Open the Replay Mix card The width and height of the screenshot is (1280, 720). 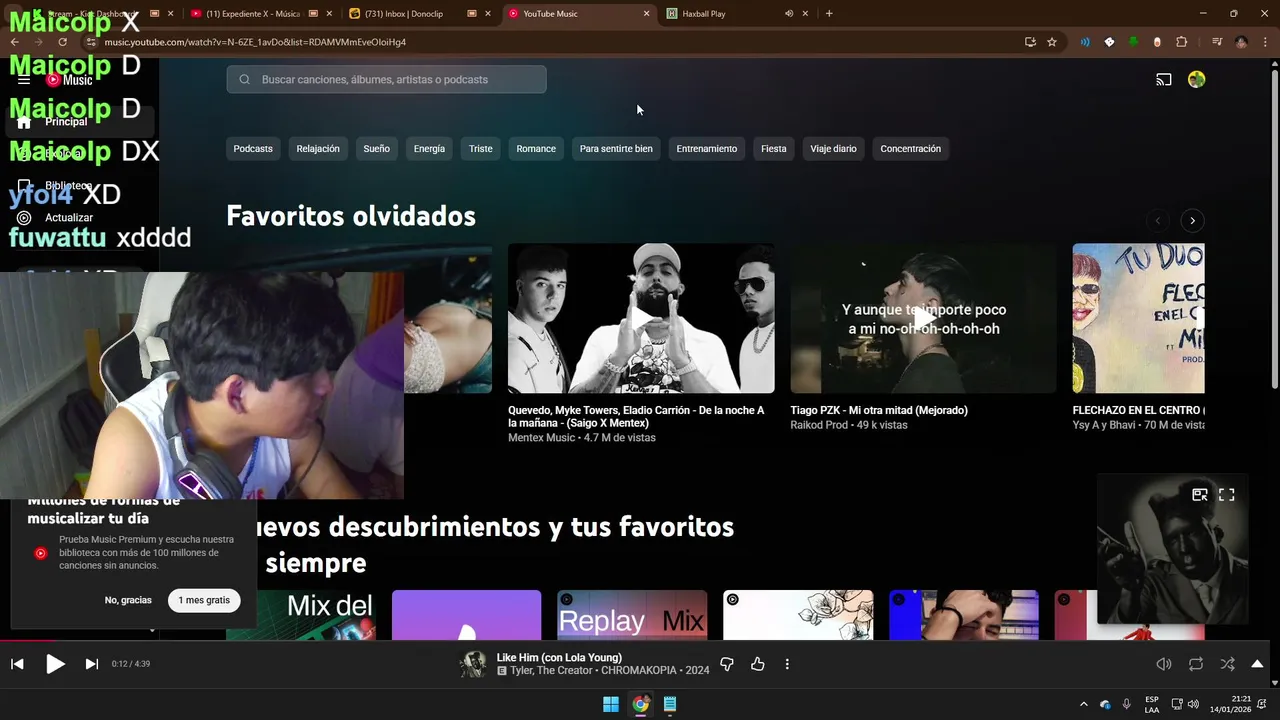(x=632, y=615)
